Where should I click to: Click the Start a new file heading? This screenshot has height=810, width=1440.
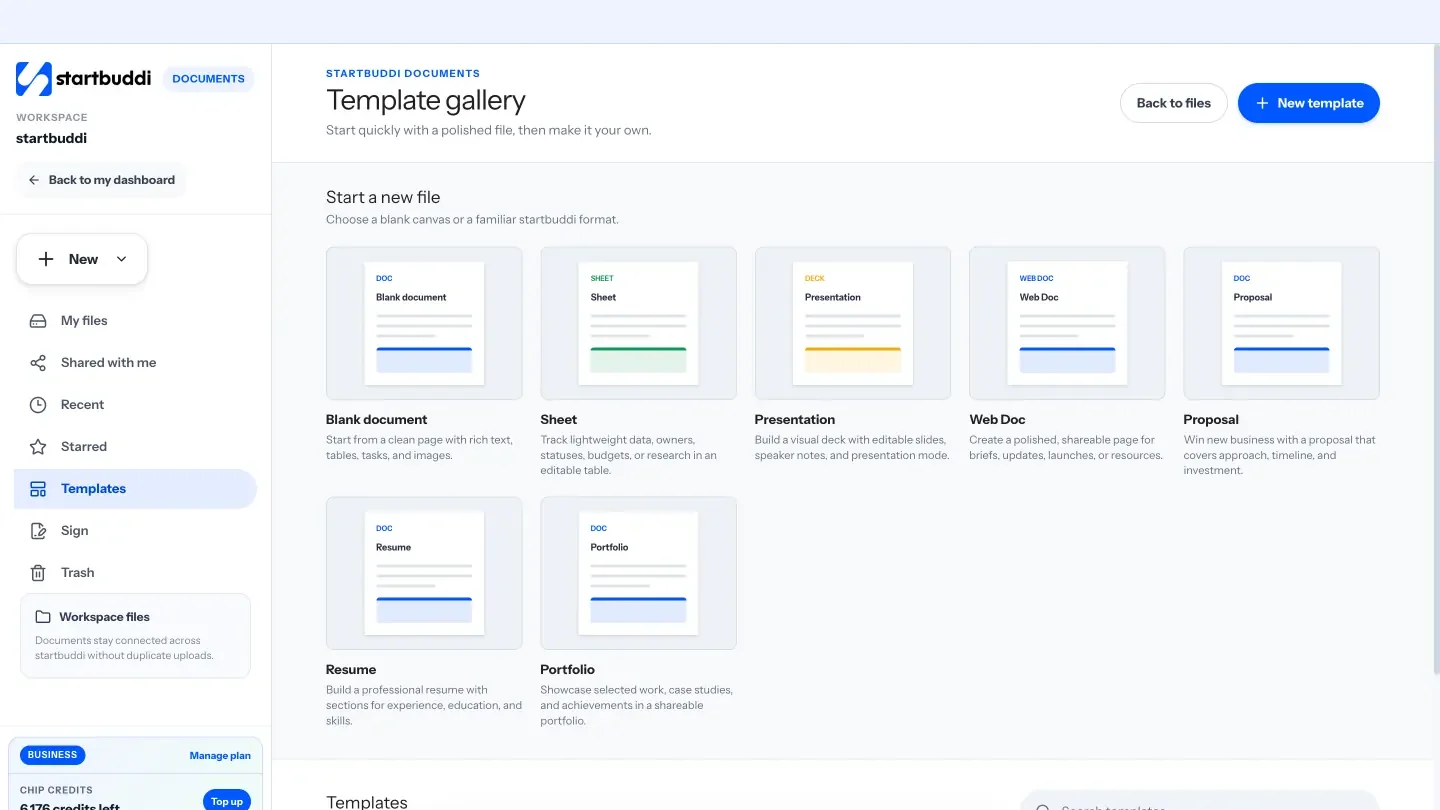[x=383, y=198]
